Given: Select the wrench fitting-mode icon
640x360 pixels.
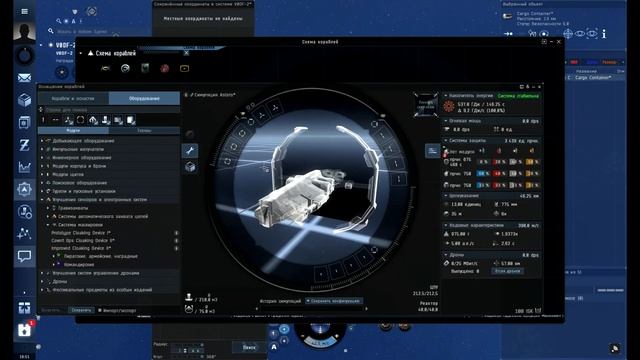Looking at the screenshot, I should (190, 151).
